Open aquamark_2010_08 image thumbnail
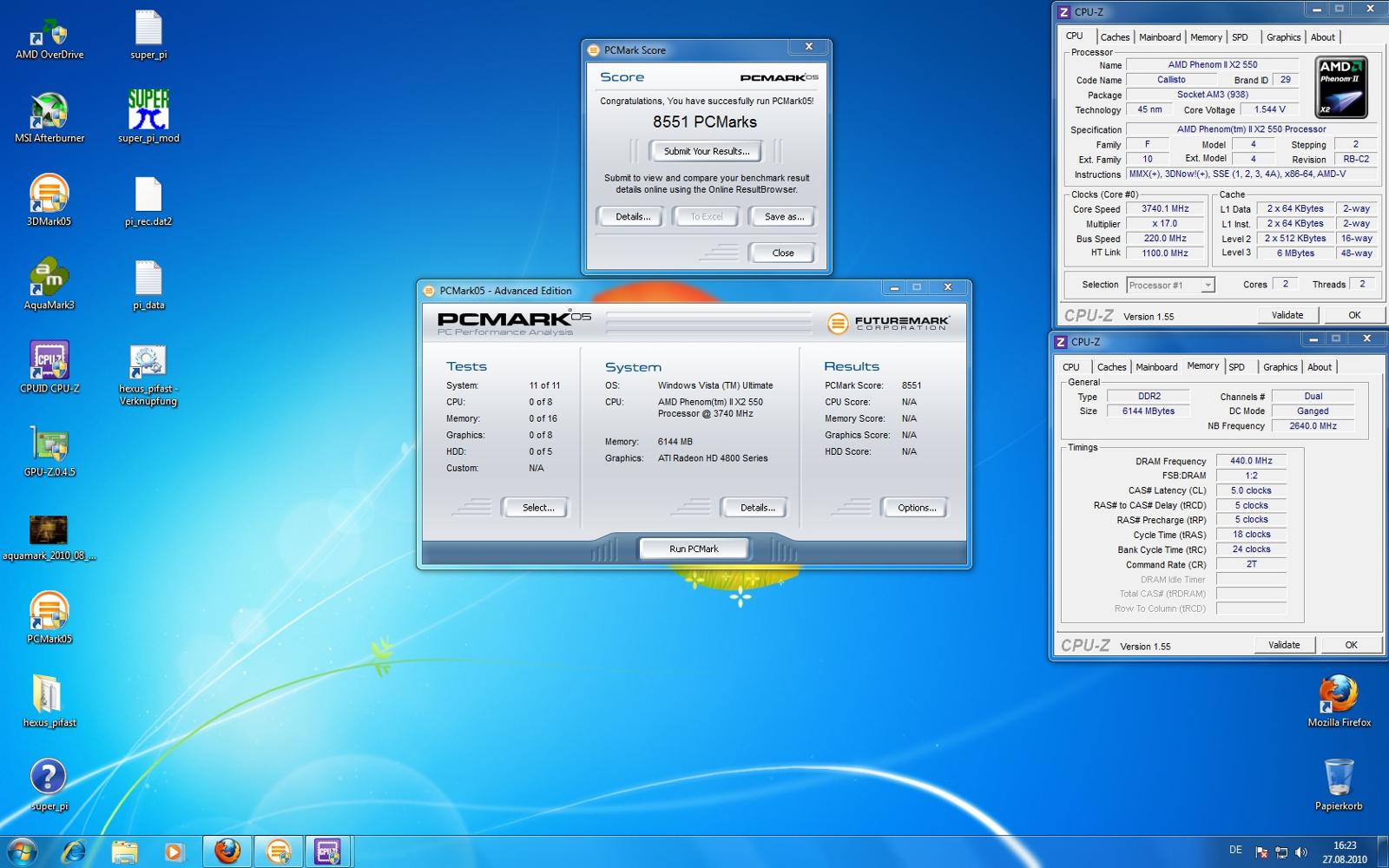 49,538
